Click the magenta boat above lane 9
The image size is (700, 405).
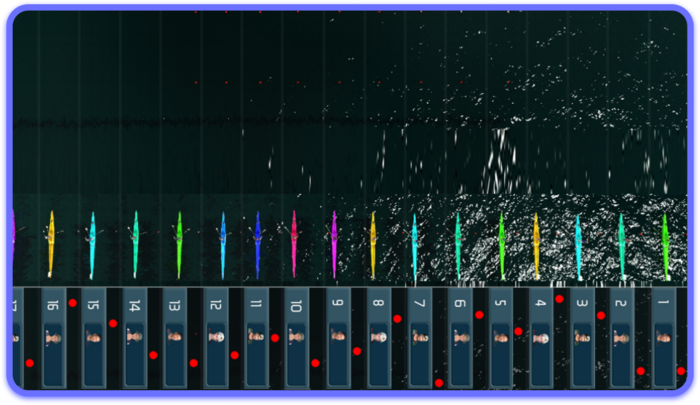click(334, 243)
